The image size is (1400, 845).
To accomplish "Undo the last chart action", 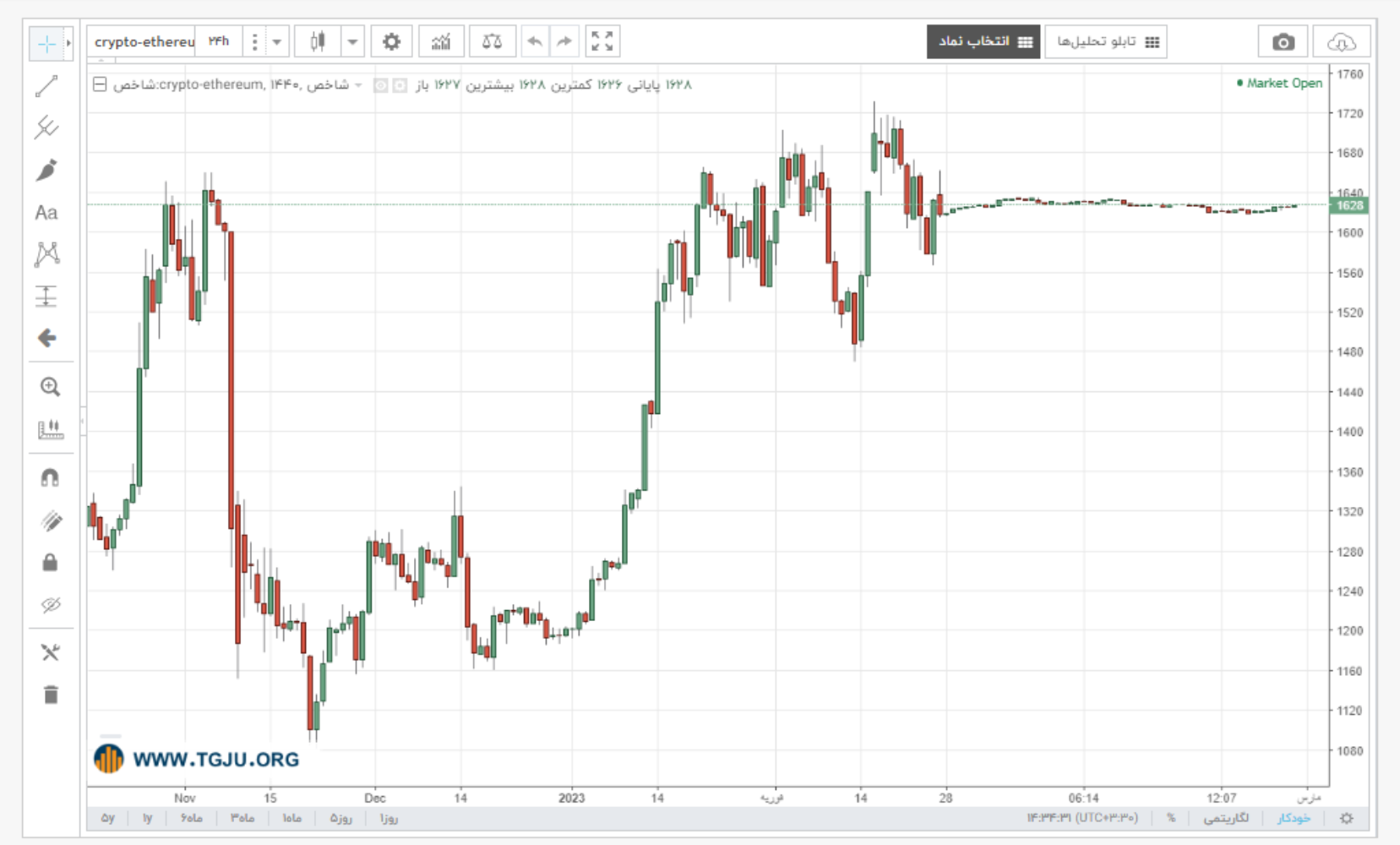I will click(x=534, y=41).
